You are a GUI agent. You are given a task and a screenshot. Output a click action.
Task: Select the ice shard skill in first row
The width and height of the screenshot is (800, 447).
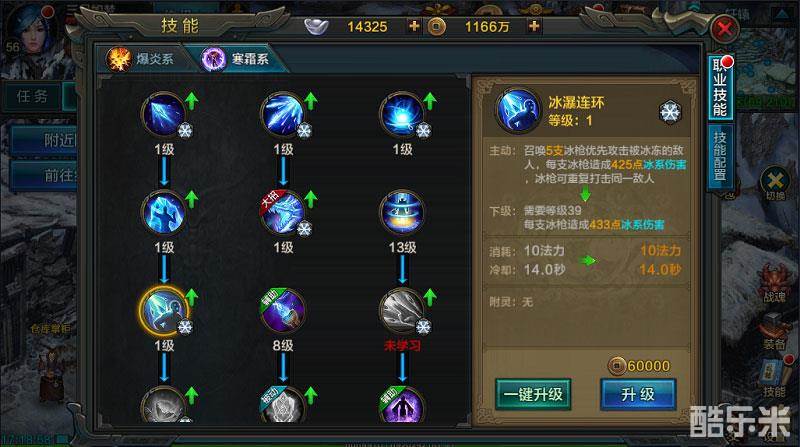tap(164, 115)
